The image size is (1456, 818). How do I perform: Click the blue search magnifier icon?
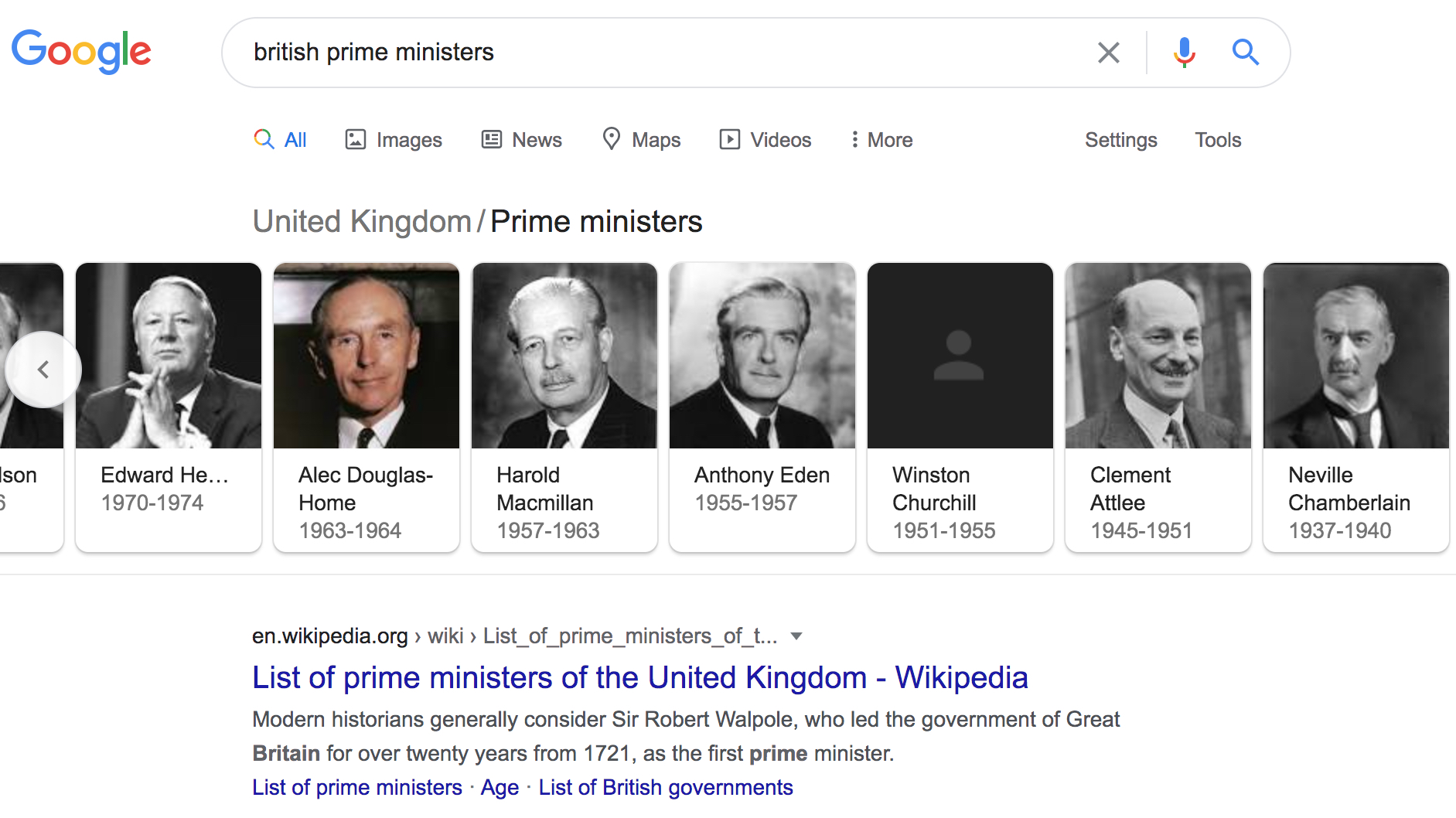click(1245, 53)
